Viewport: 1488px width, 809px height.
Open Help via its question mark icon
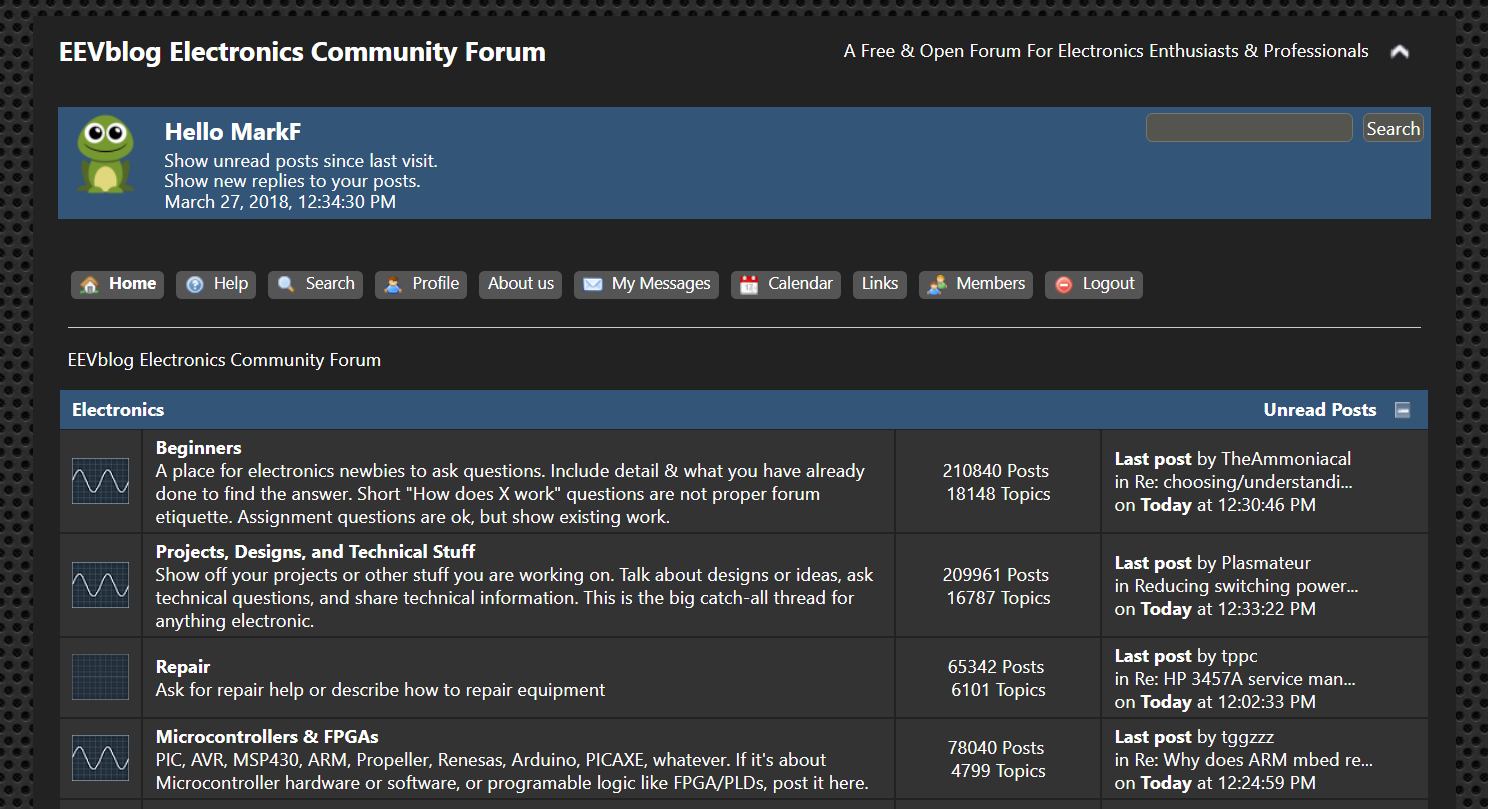click(193, 284)
